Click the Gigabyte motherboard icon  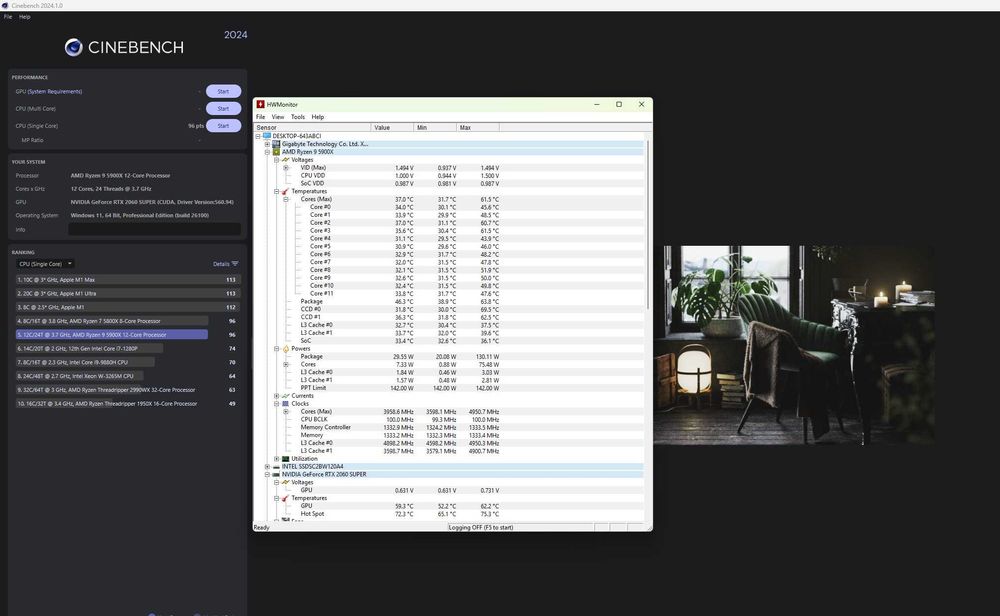tap(276, 144)
